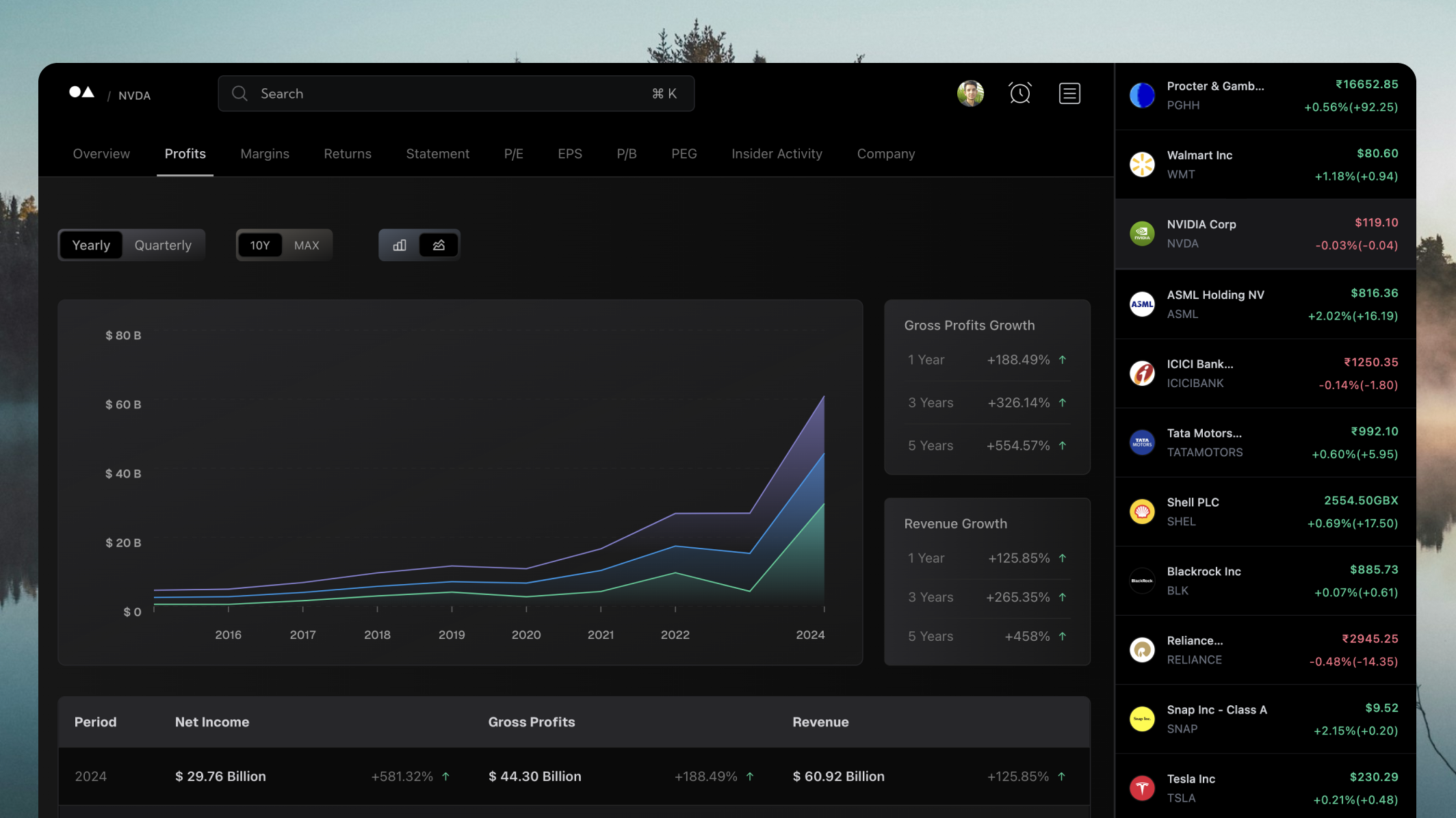Click Revenue Growth 1 Year +125.85% value

pyautogui.click(x=1019, y=558)
